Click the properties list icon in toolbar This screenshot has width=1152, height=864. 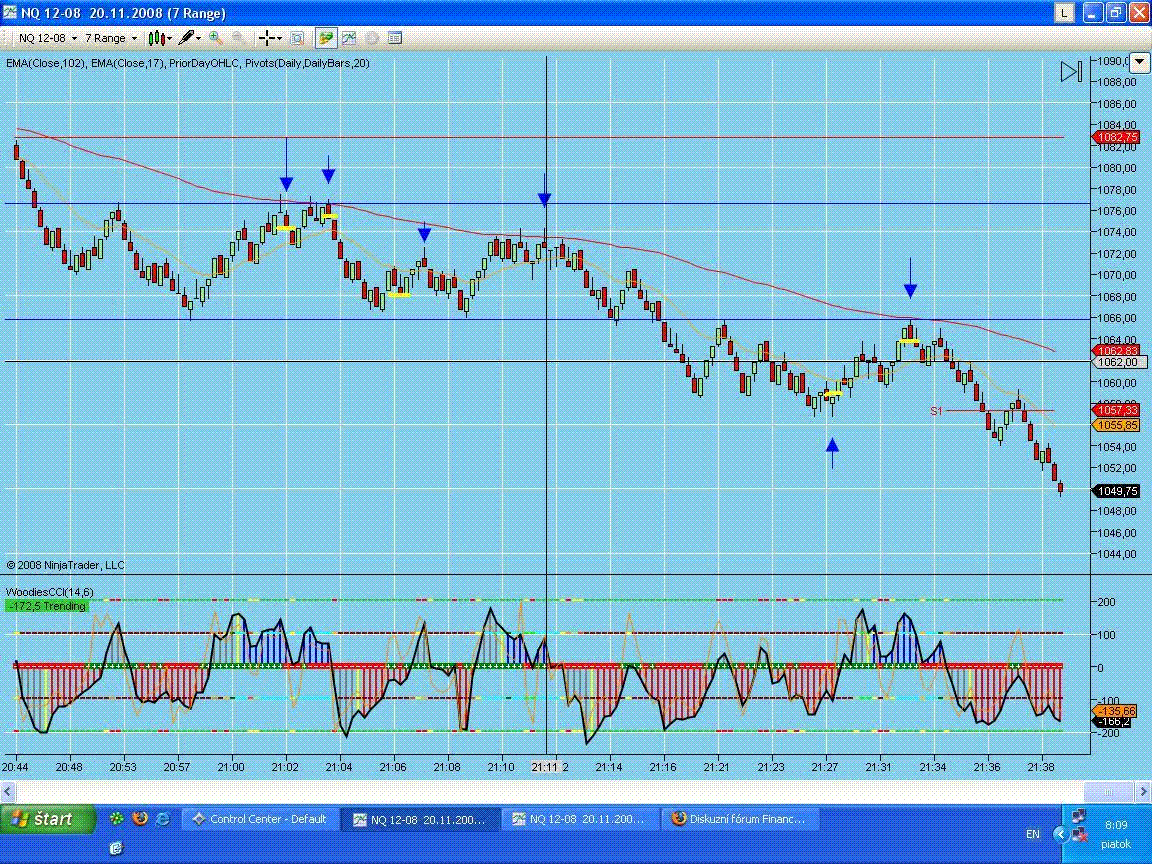(395, 38)
